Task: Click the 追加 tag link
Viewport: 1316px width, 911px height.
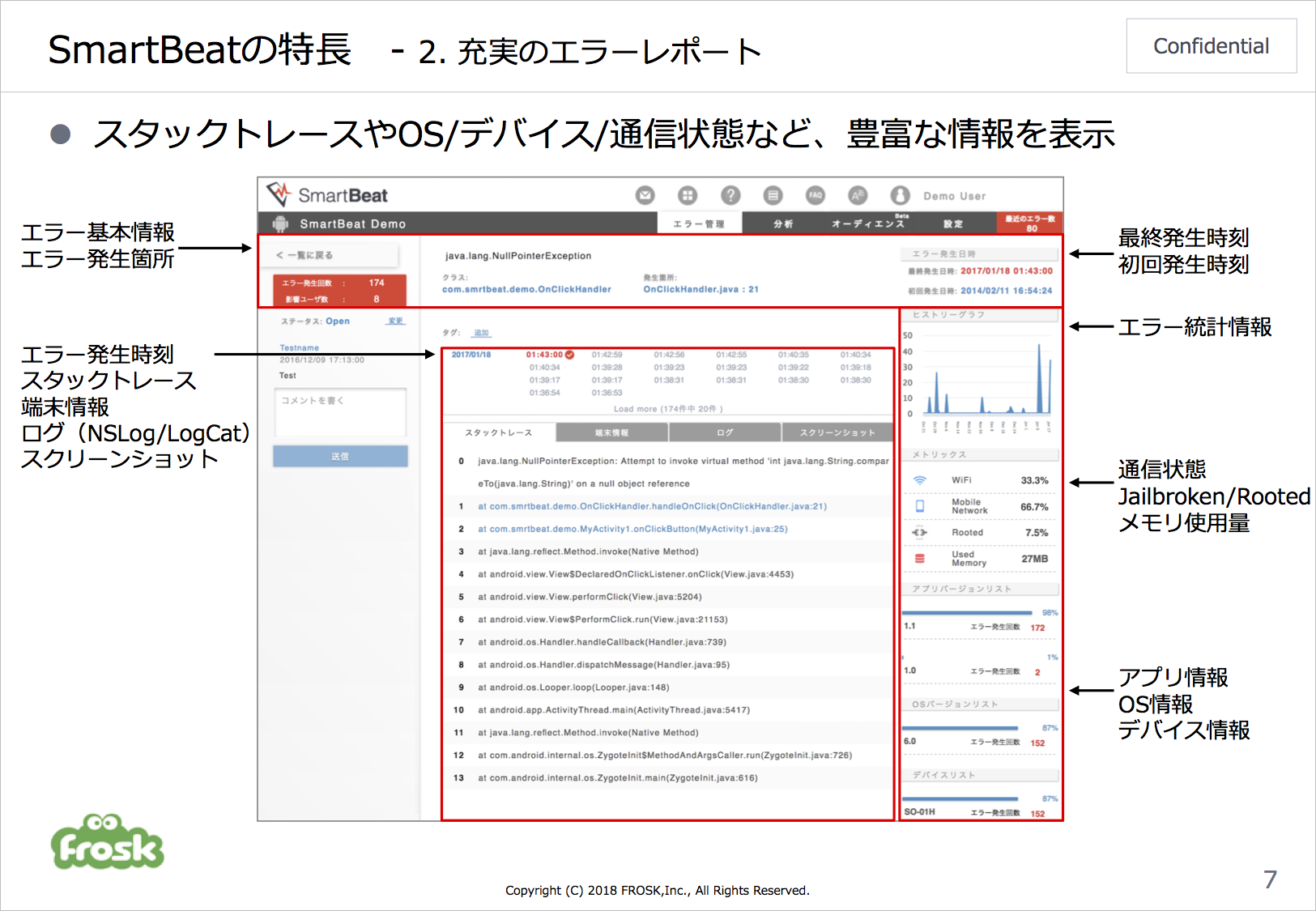Action: [x=482, y=333]
